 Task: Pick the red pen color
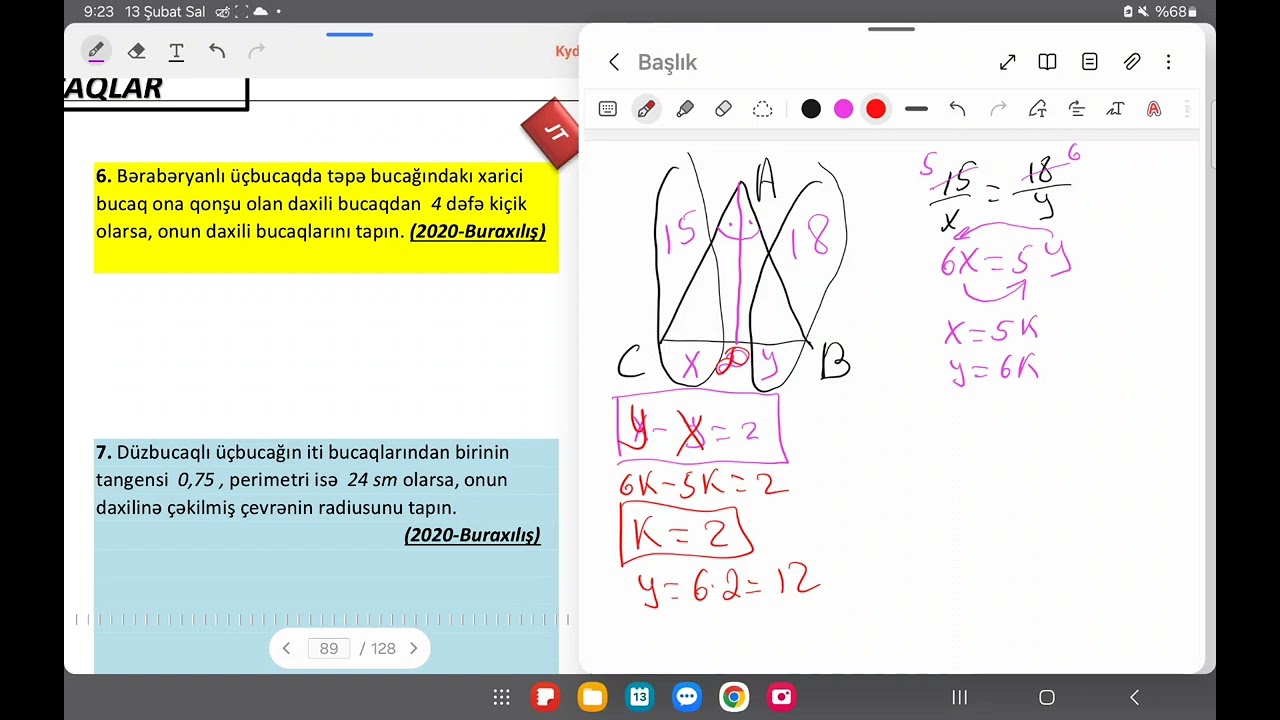(876, 109)
